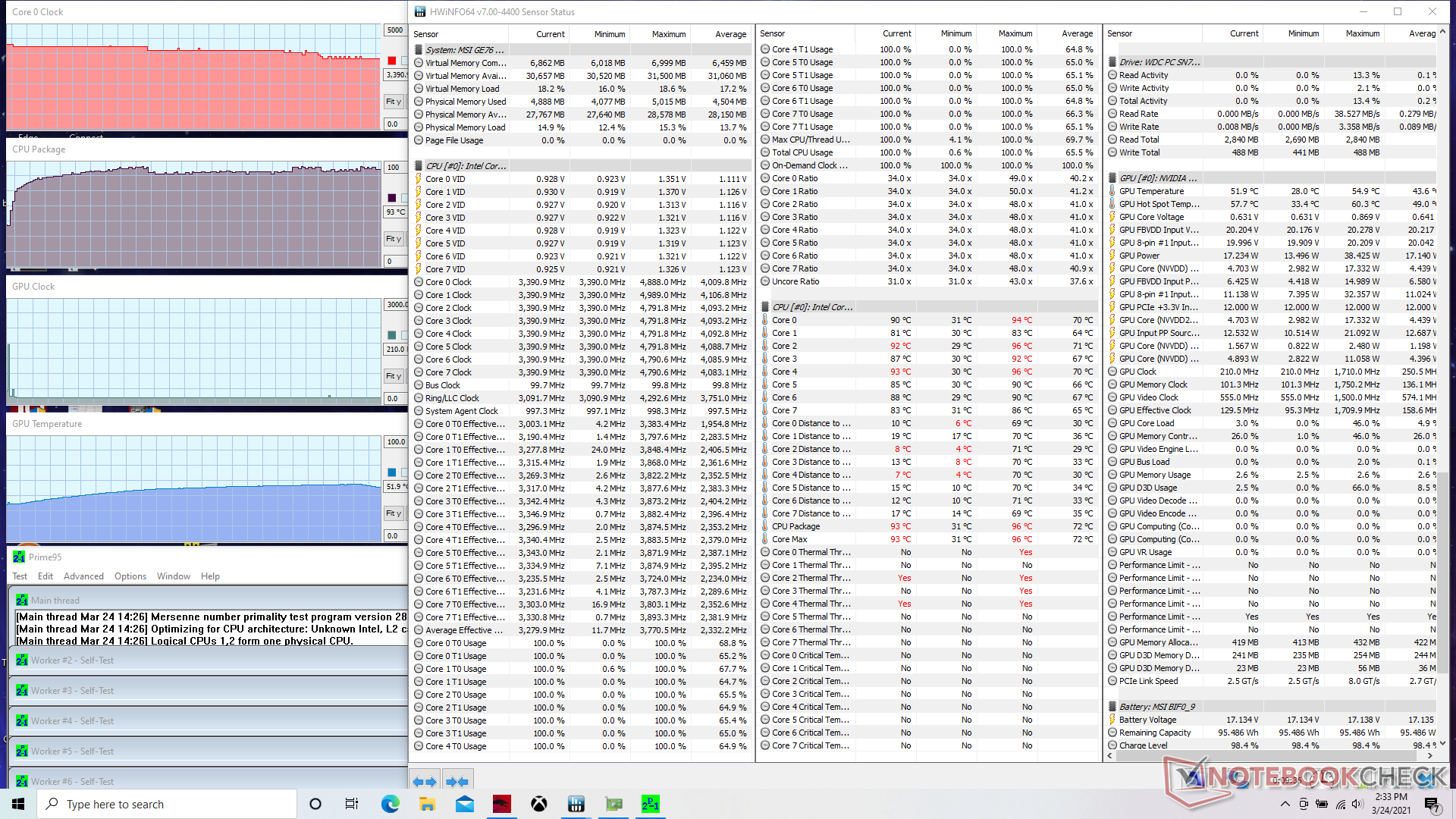Open the Advanced menu in Prime95
The width and height of the screenshot is (1456, 819).
pyautogui.click(x=83, y=576)
